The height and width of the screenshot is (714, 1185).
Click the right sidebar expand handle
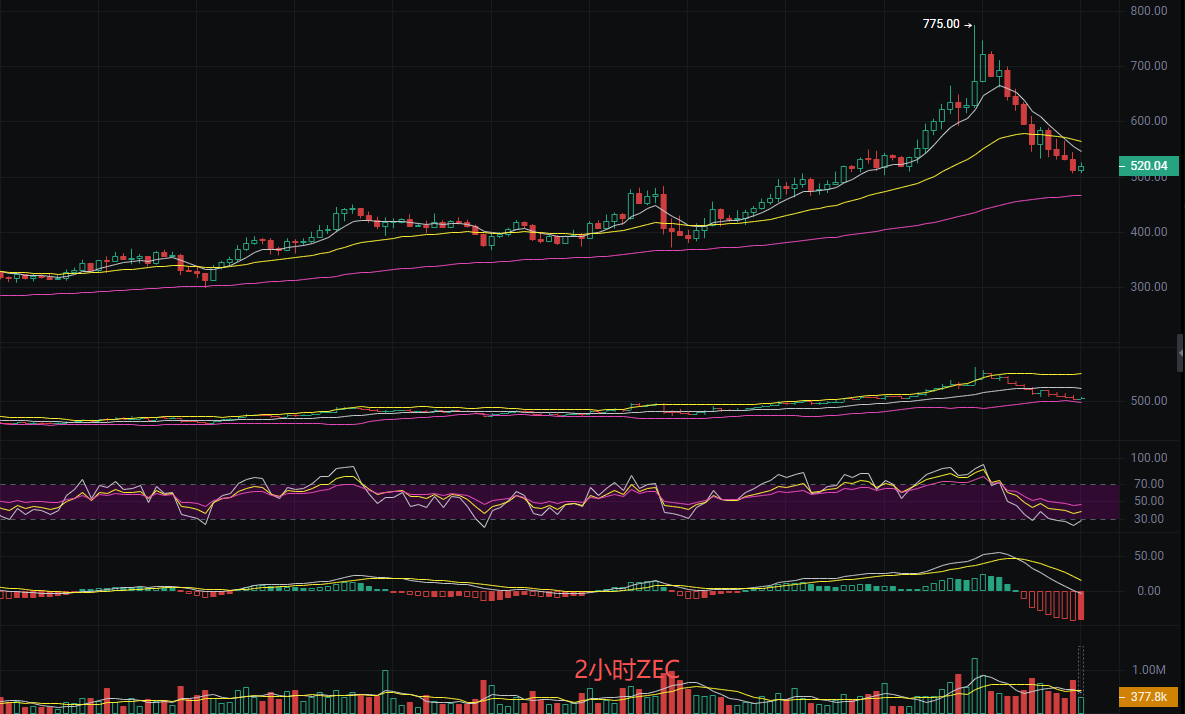click(1180, 352)
